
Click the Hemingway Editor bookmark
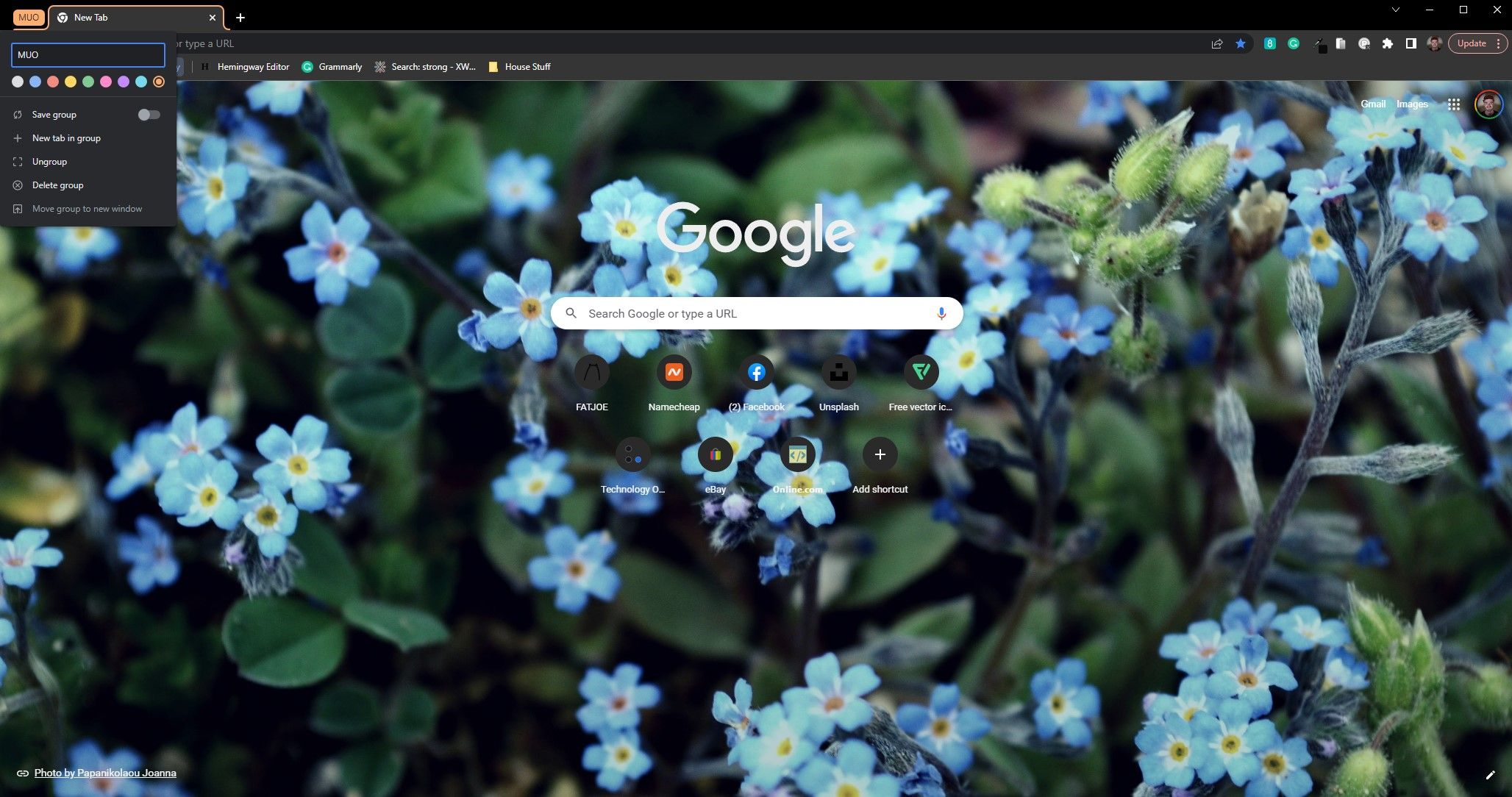[x=254, y=66]
